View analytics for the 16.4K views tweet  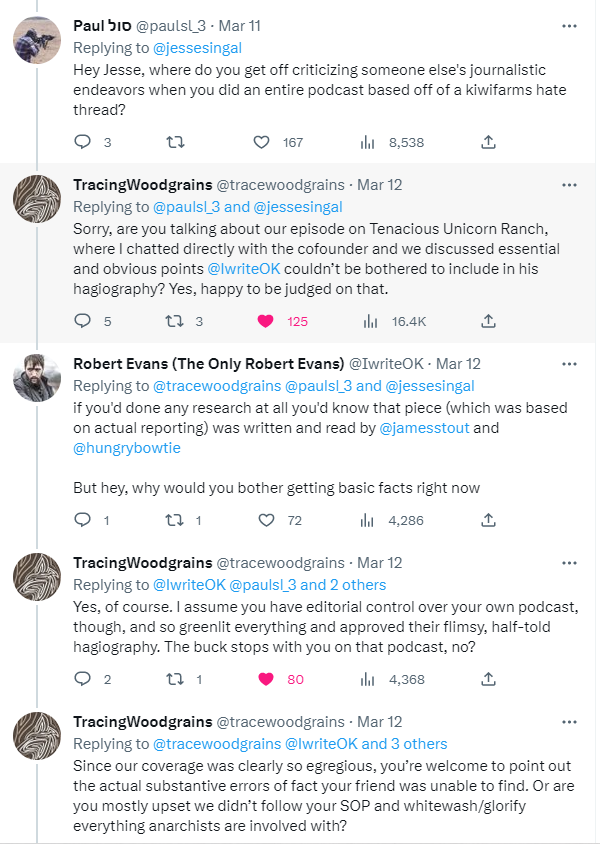point(370,321)
